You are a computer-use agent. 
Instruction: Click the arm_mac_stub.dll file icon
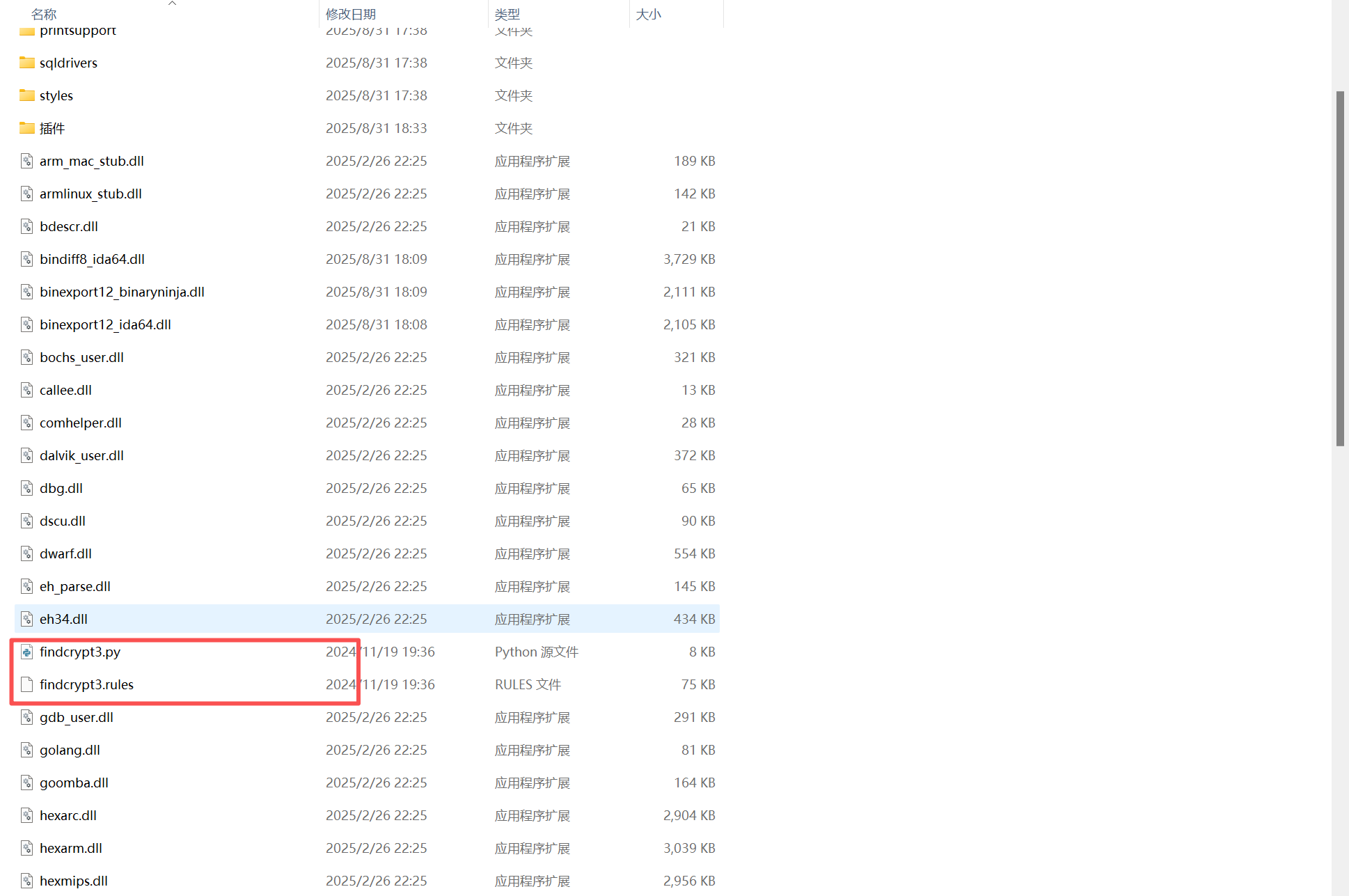(26, 161)
